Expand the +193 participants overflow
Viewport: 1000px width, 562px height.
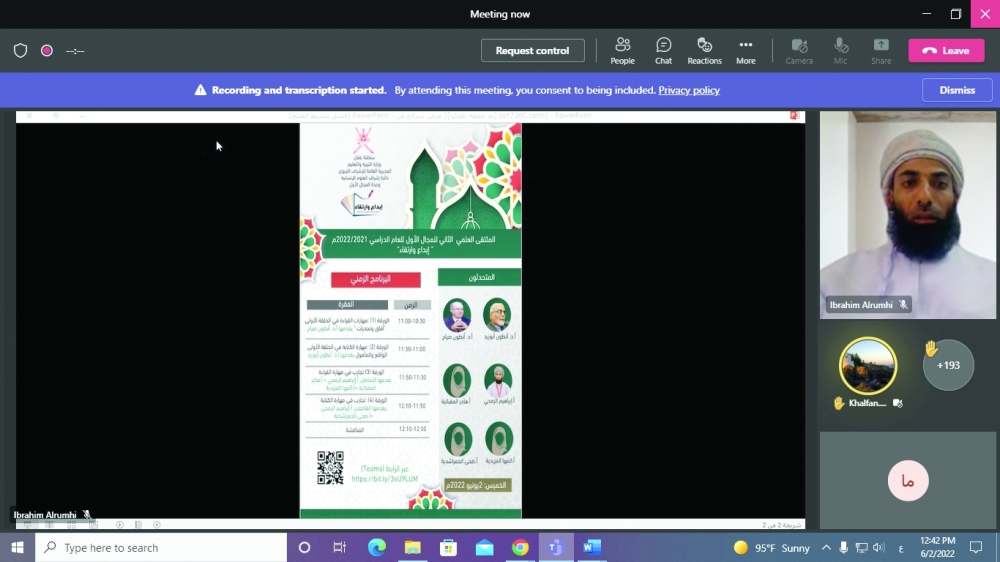click(x=947, y=365)
